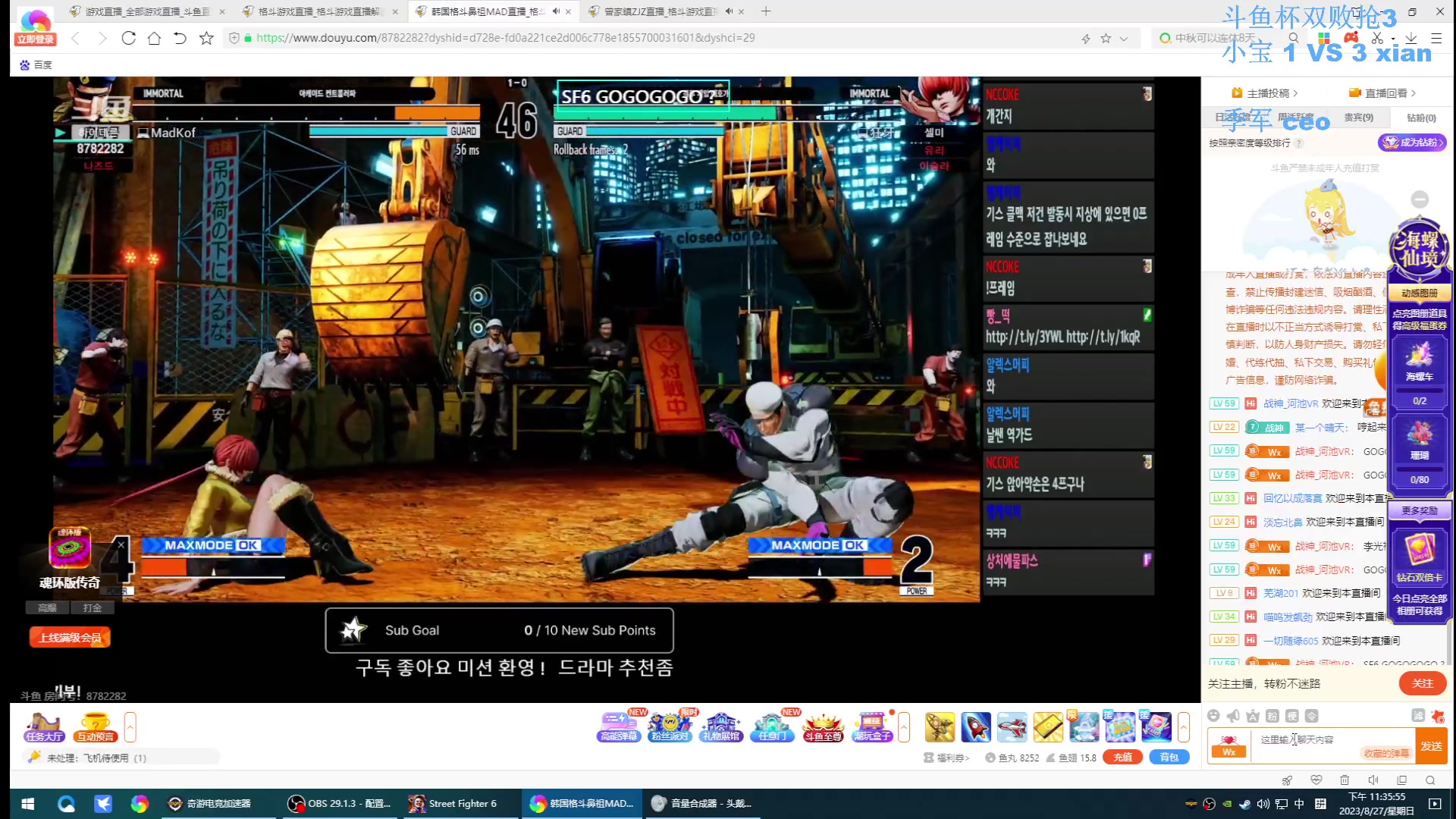Toggle the Chinese 中 input mode indicator
Screen dimensions: 1456x819
point(1300,804)
